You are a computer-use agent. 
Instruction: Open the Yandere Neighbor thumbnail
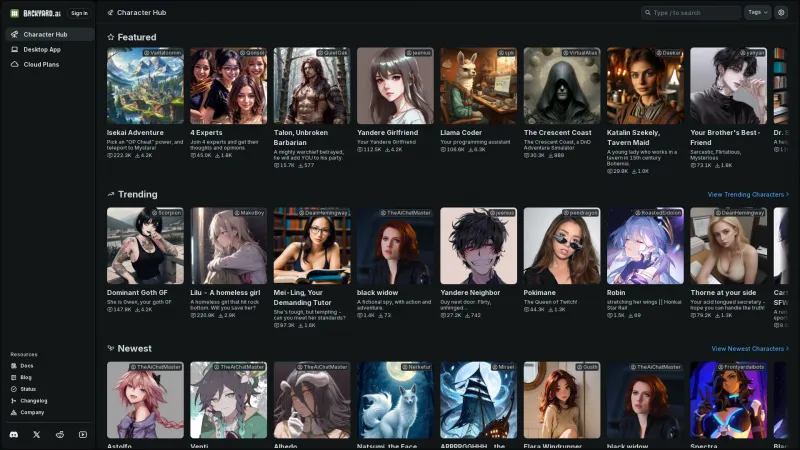coord(479,245)
